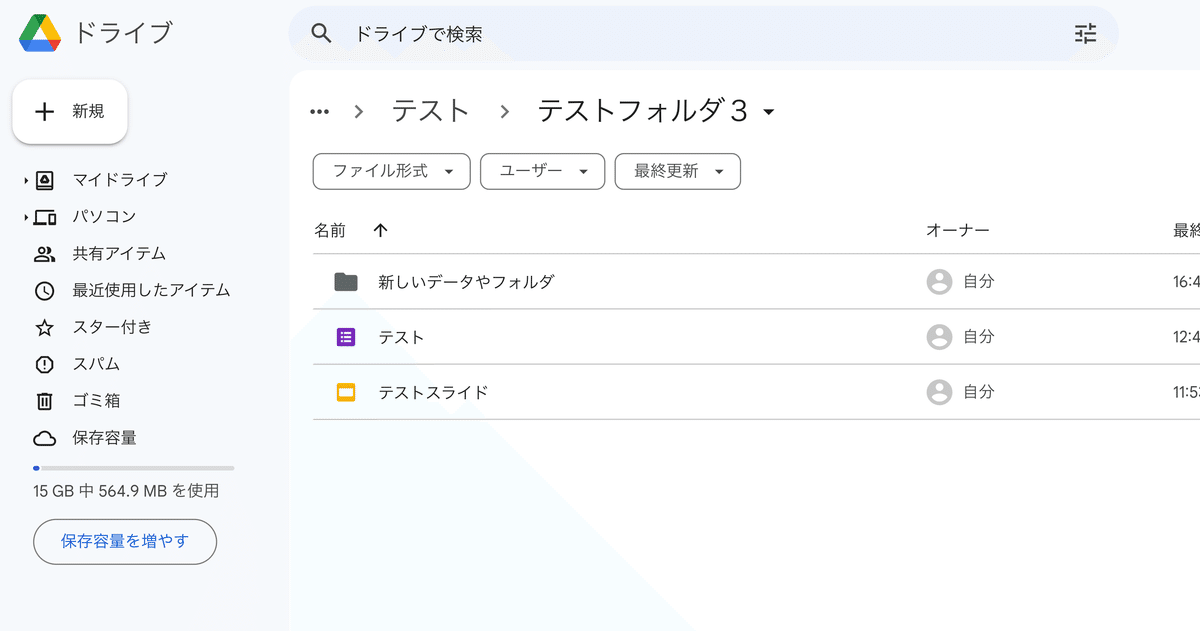Open advanced search filter options icon

(1085, 34)
